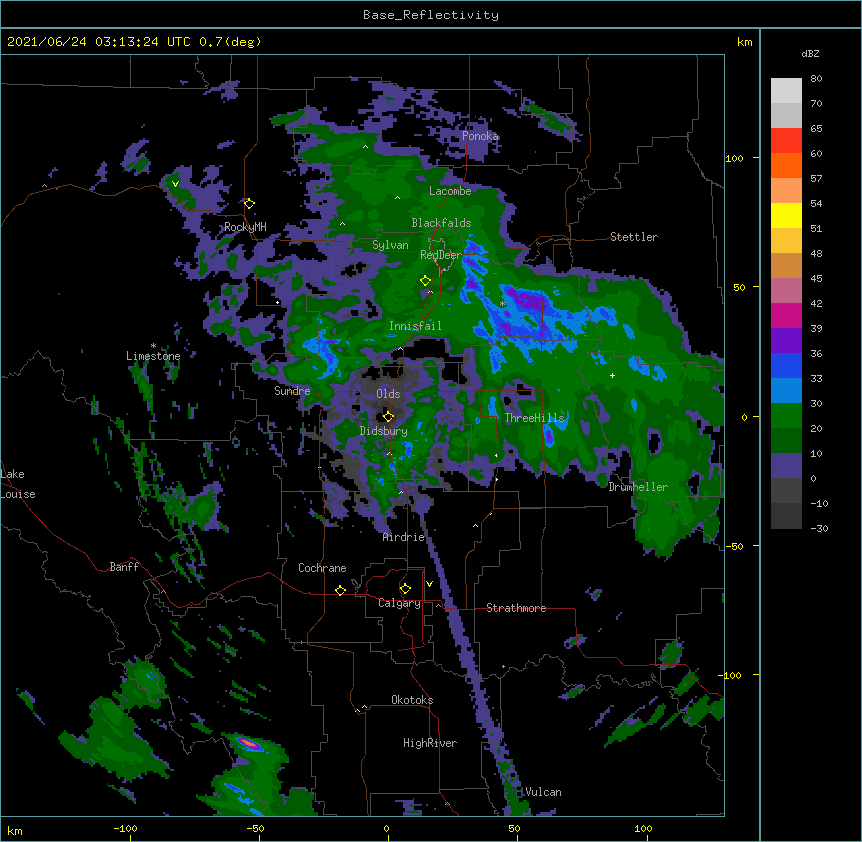
Task: Click the bottom axis tick label -50
Action: (255, 828)
